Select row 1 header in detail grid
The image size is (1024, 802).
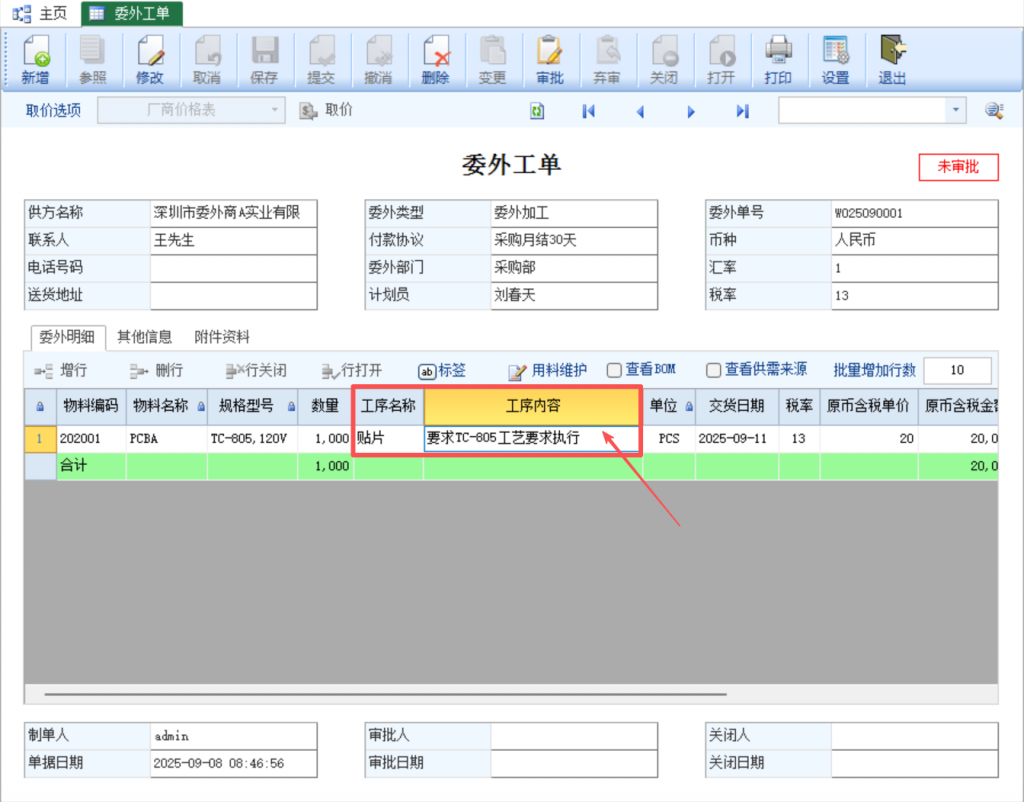pyautogui.click(x=40, y=438)
